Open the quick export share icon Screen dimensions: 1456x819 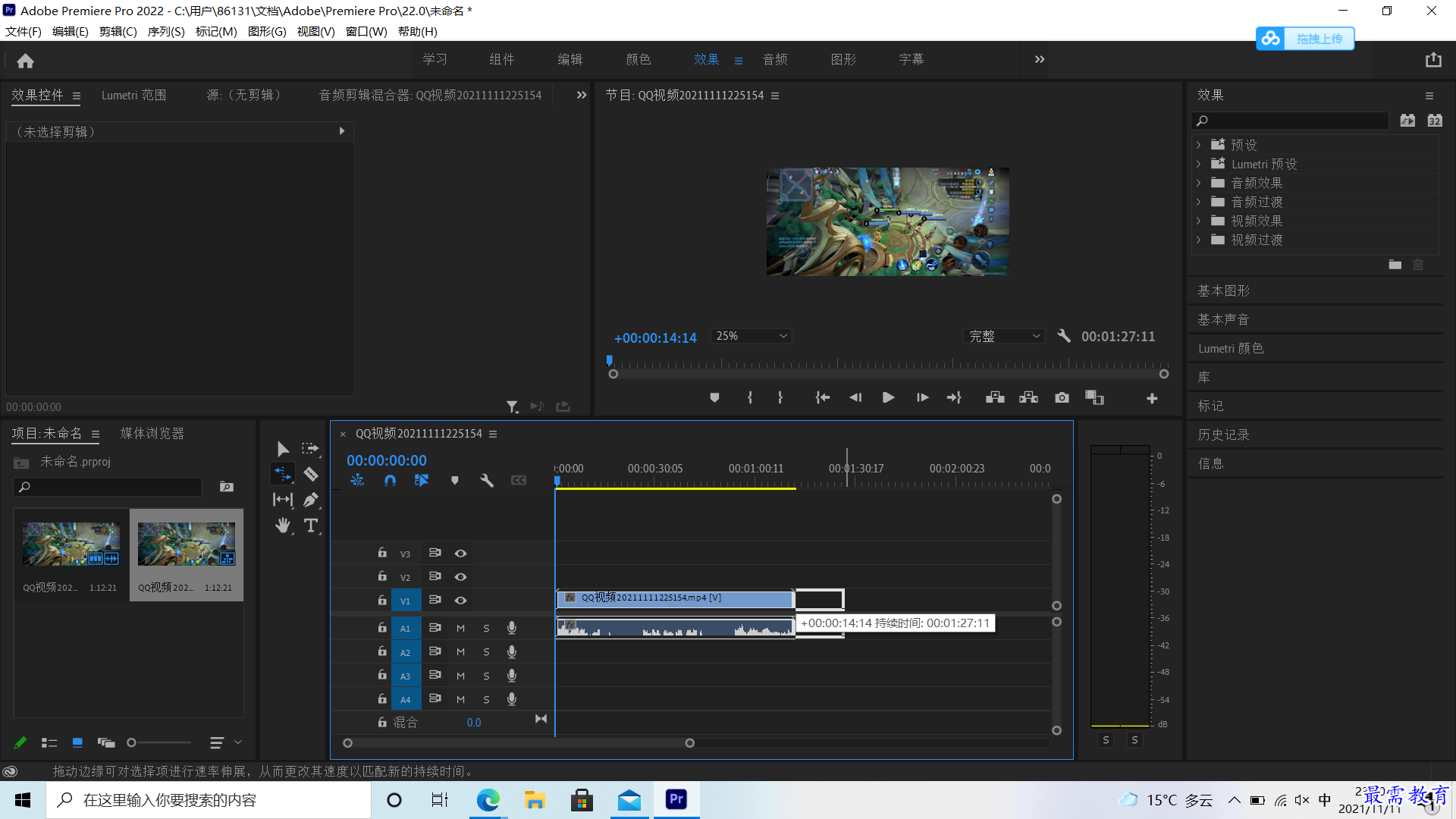[x=1432, y=60]
